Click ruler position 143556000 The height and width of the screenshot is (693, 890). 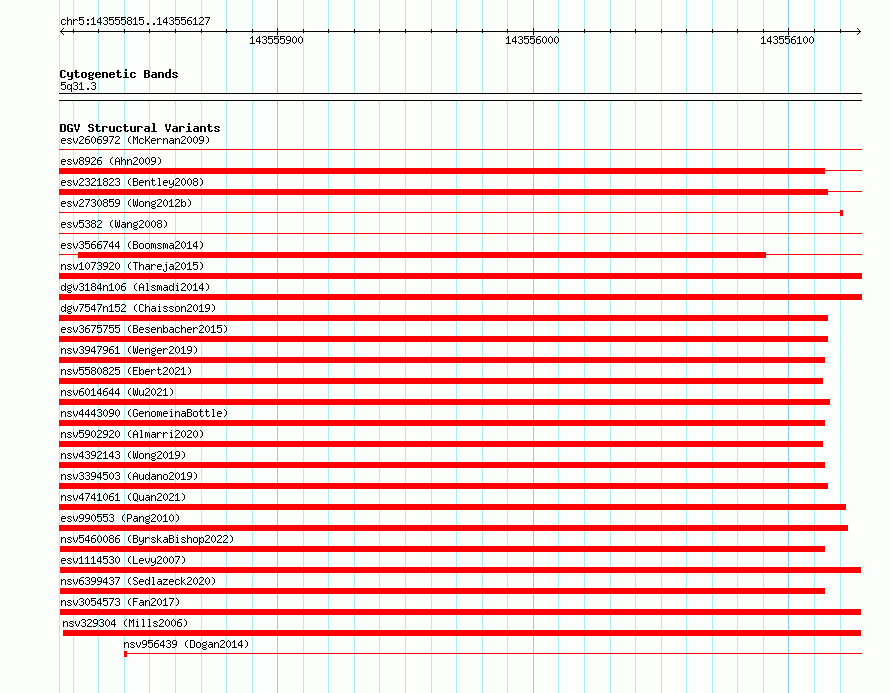click(x=532, y=40)
